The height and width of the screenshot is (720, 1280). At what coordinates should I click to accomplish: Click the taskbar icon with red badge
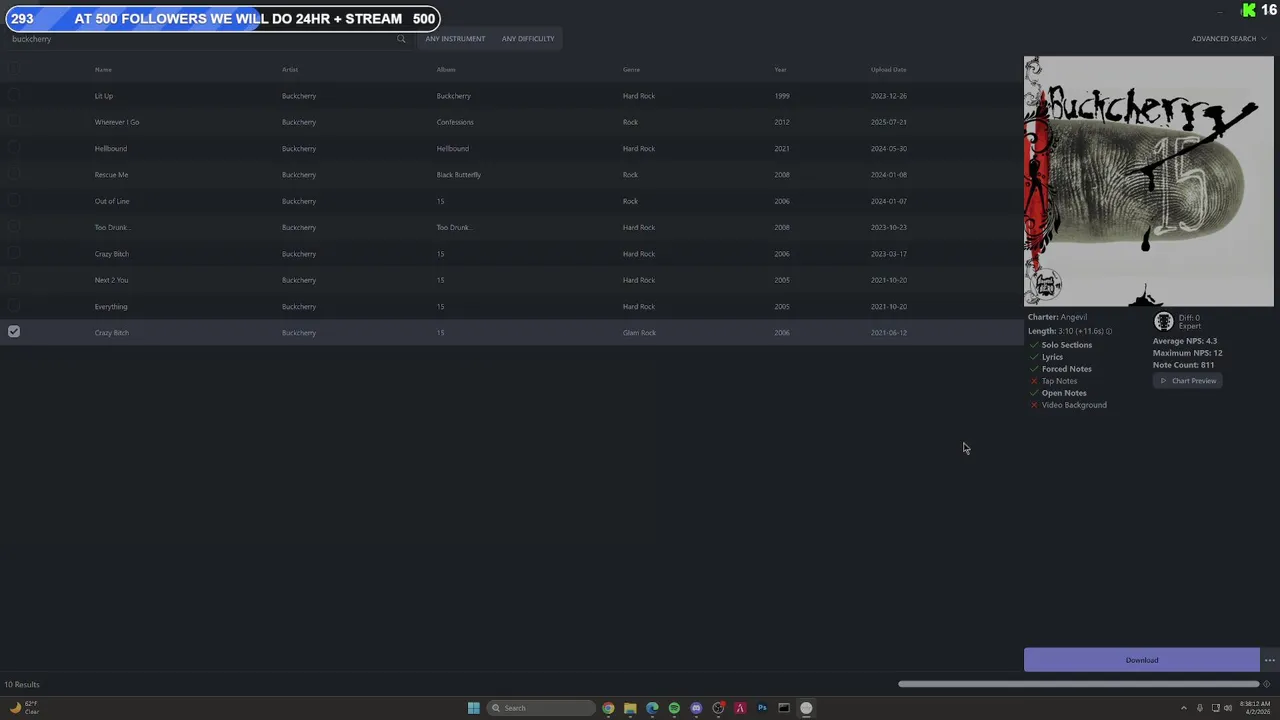pyautogui.click(x=718, y=708)
